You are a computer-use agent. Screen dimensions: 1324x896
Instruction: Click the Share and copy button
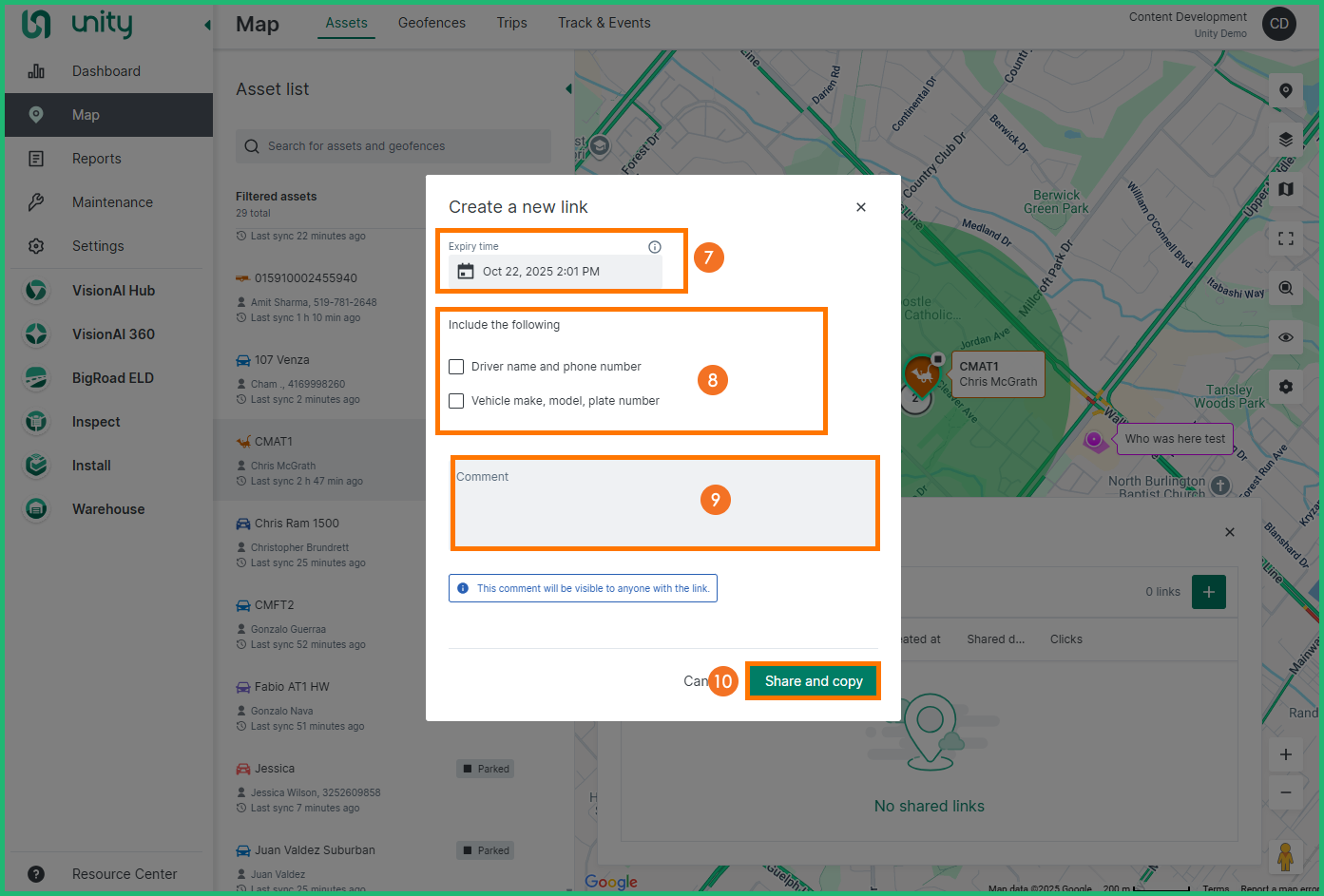813,681
